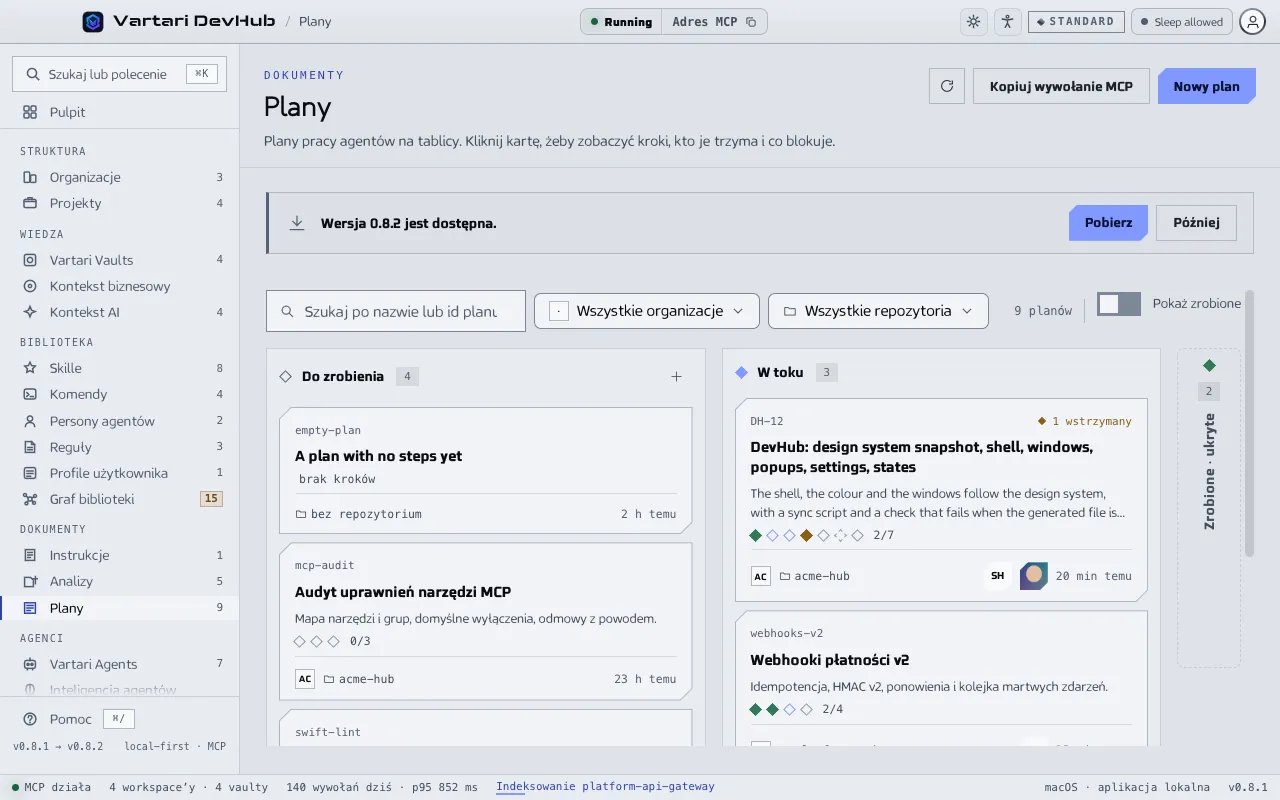Dismiss the update with Później
The height and width of the screenshot is (800, 1280).
(x=1196, y=223)
